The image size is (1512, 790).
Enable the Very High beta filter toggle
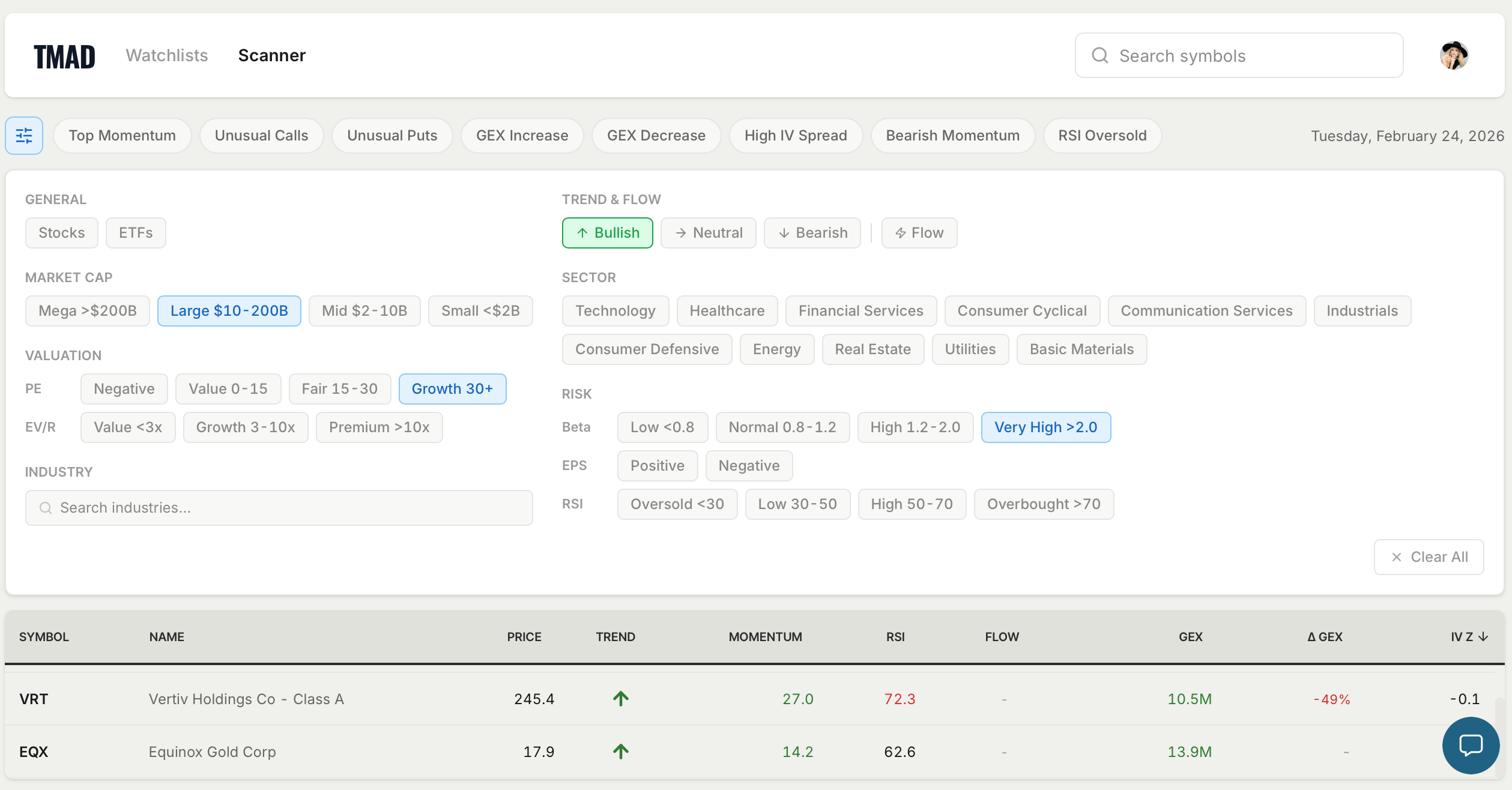point(1045,427)
